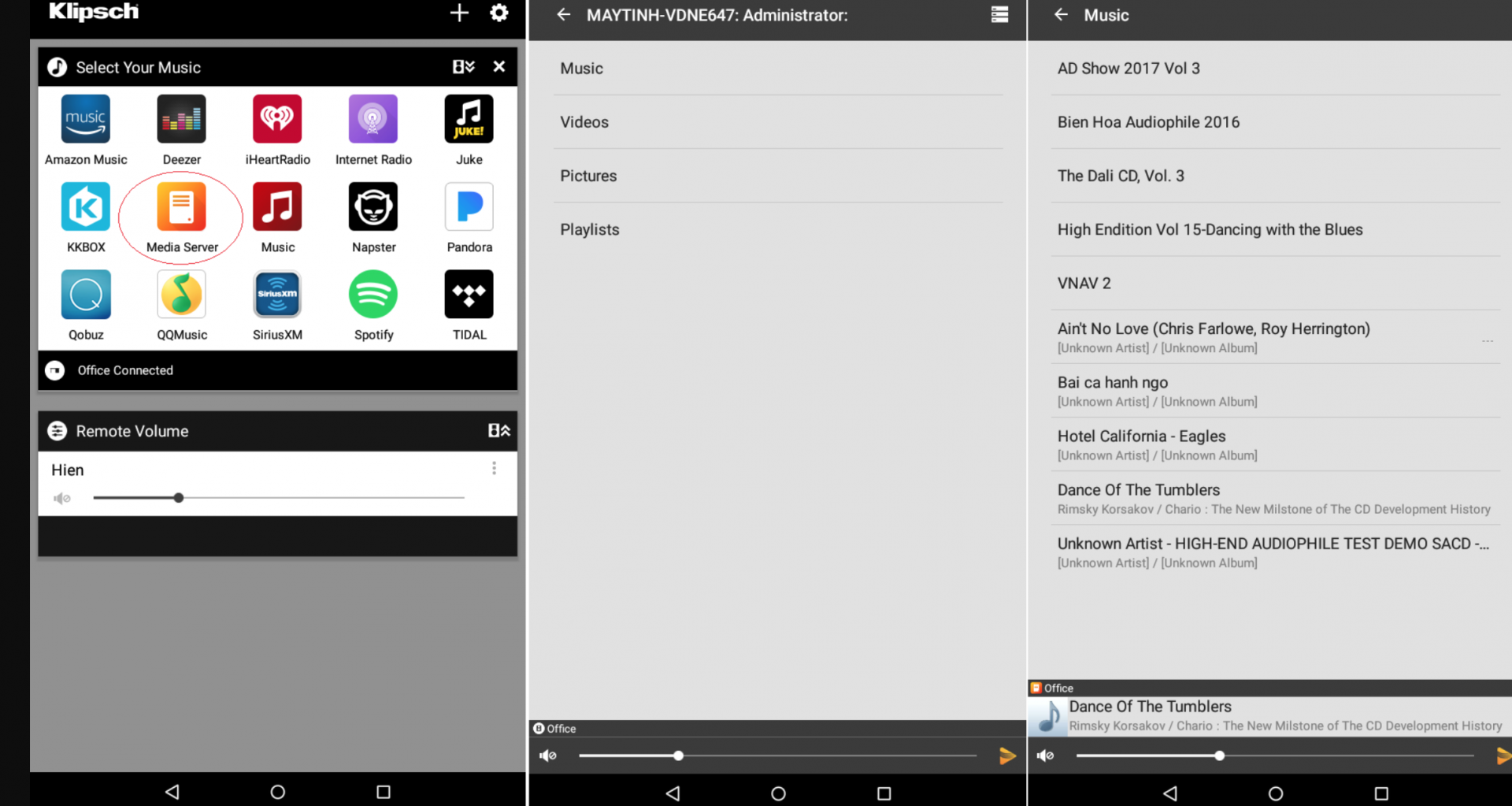Go back from MAYTINH-VDNE647 server screen
Image resolution: width=1512 pixels, height=806 pixels.
click(563, 15)
